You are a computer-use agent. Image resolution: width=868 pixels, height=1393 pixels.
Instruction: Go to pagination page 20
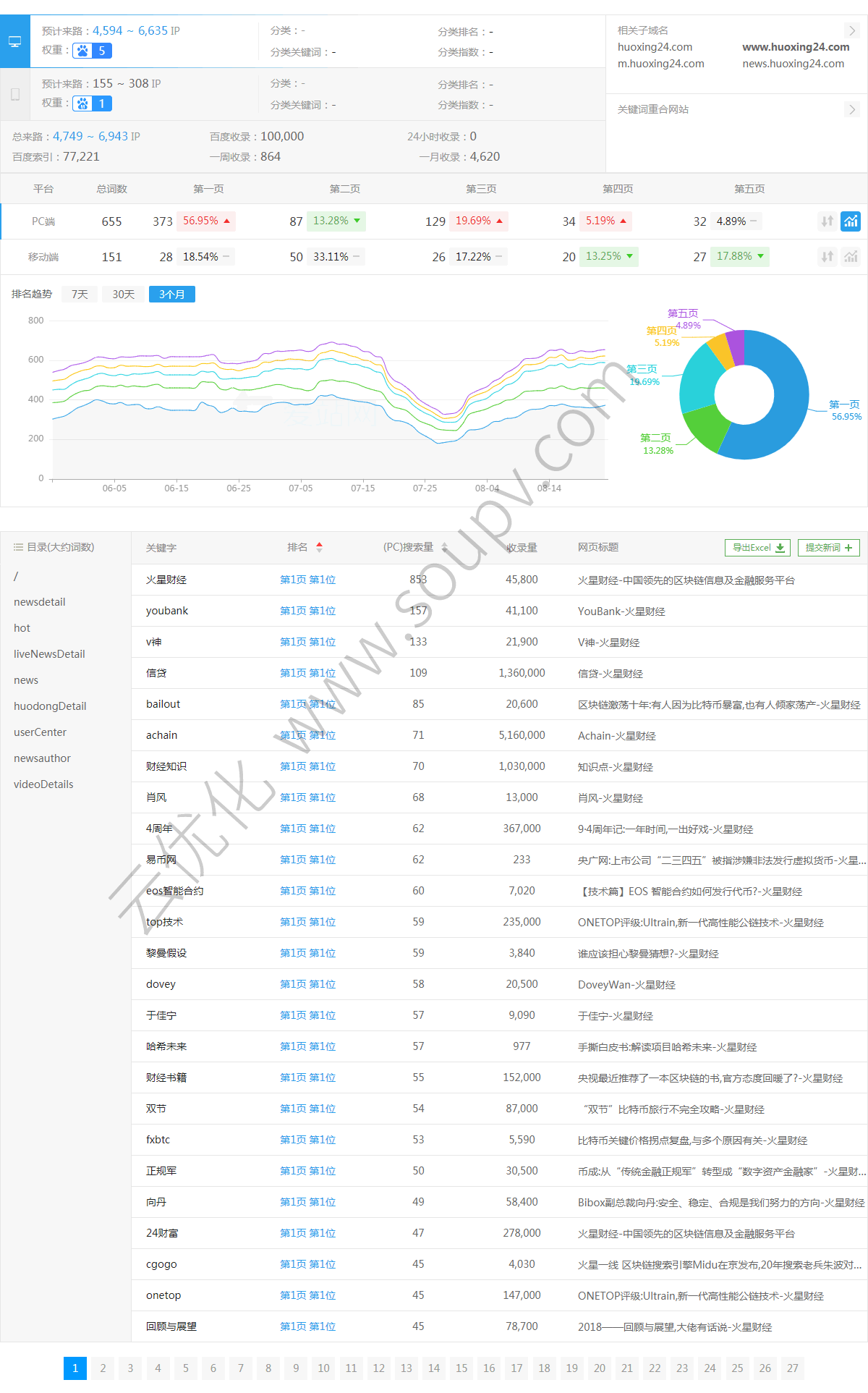click(x=600, y=1368)
